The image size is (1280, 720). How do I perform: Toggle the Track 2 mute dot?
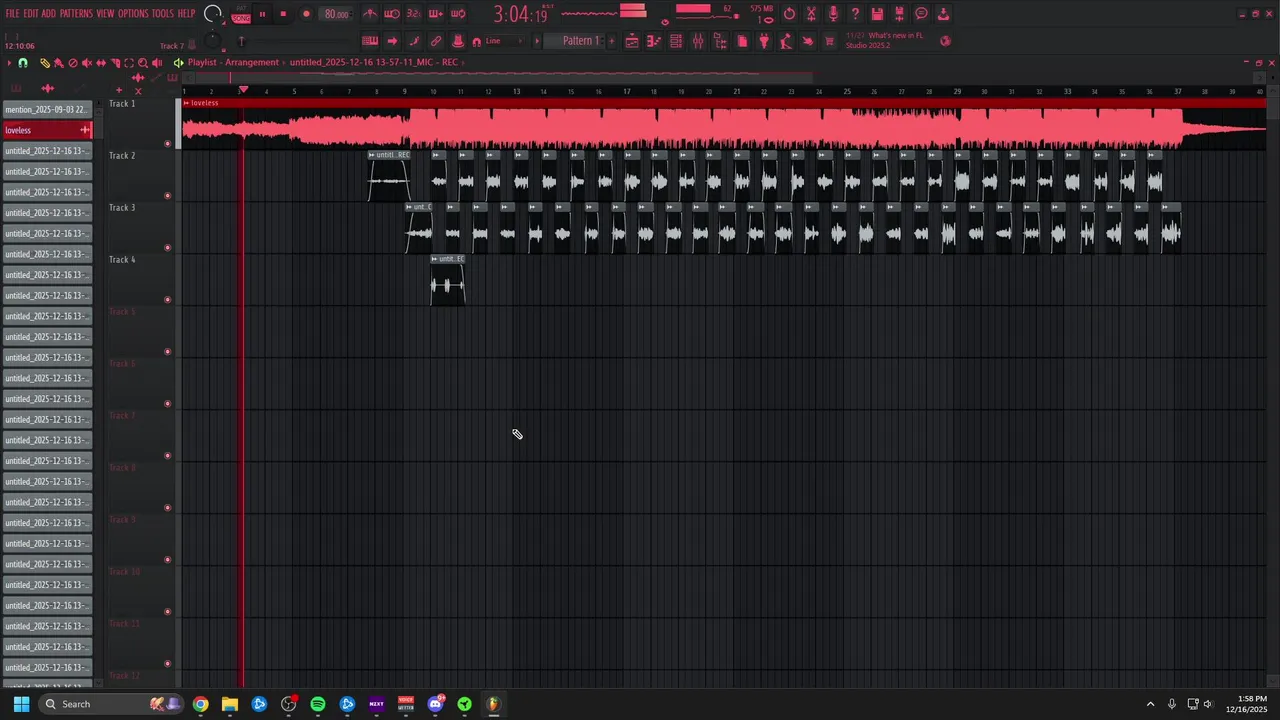pos(167,196)
